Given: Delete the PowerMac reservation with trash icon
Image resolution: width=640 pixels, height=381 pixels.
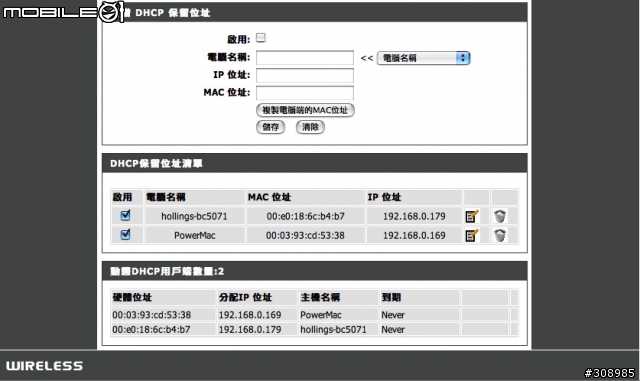Looking at the screenshot, I should click(x=500, y=235).
